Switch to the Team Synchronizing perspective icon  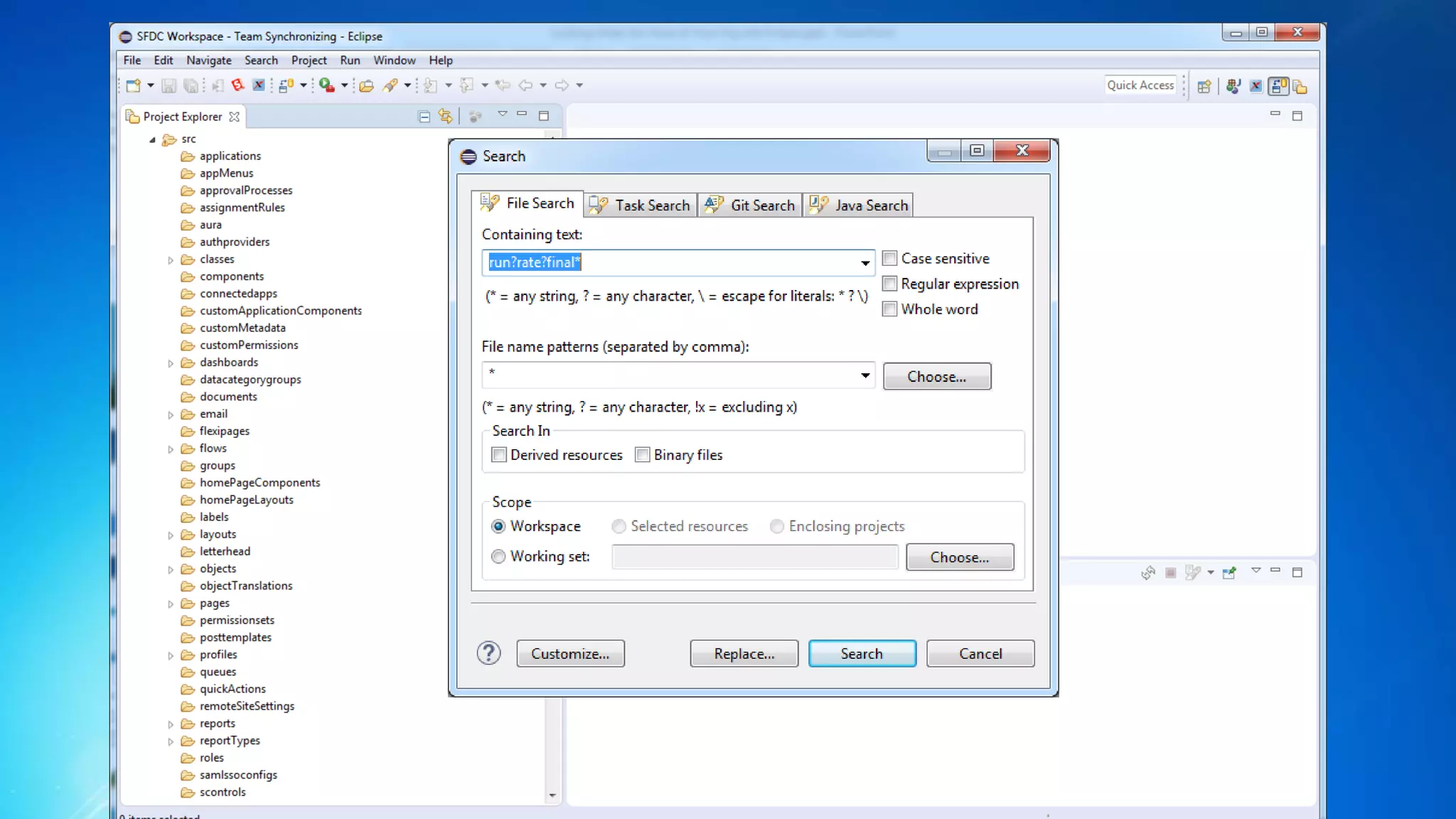1278,86
